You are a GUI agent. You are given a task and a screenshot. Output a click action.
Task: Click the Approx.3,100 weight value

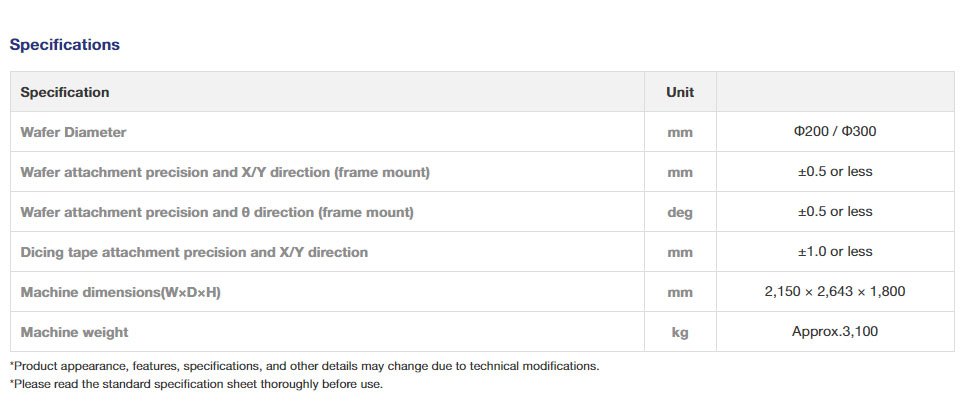(x=835, y=332)
